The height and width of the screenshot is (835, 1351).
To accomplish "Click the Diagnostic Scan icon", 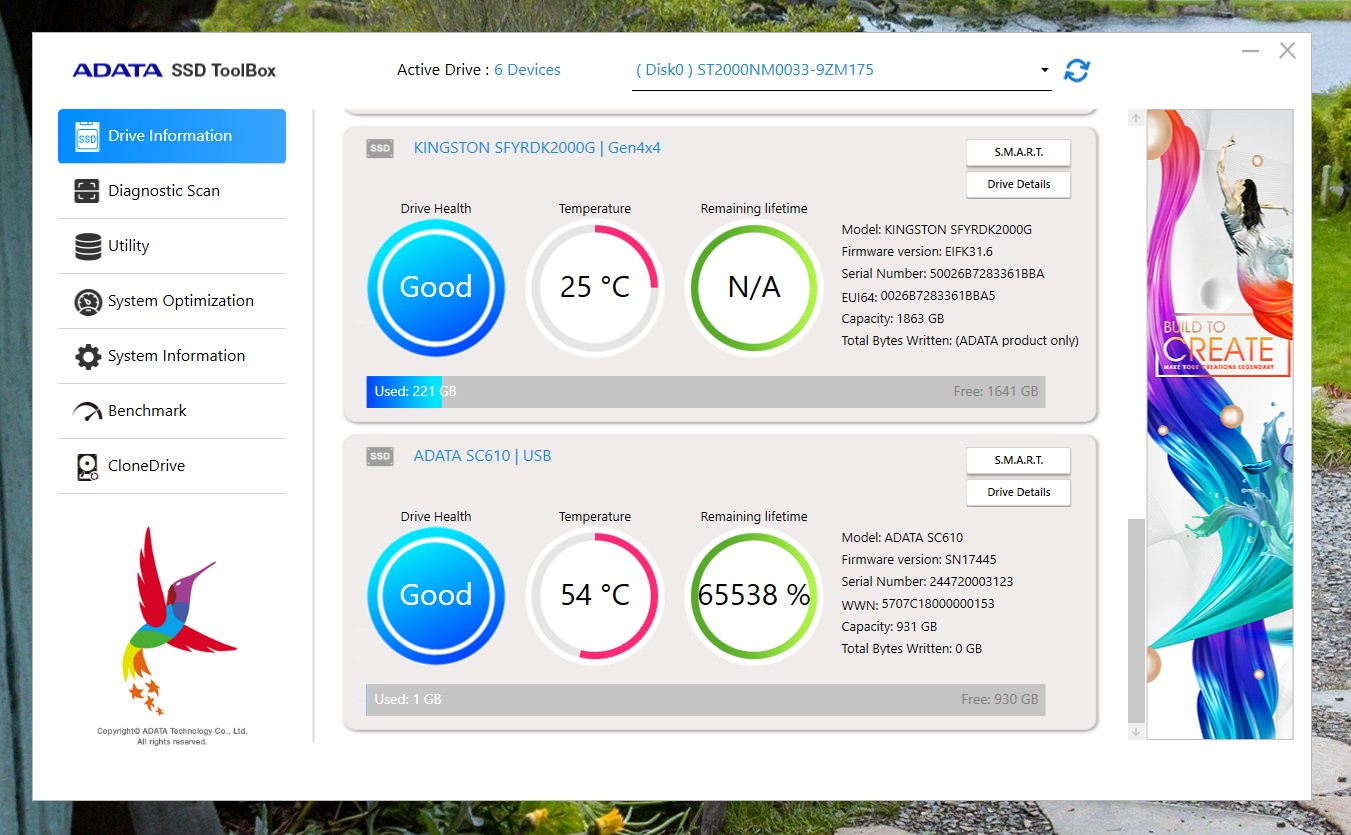I will [x=87, y=191].
